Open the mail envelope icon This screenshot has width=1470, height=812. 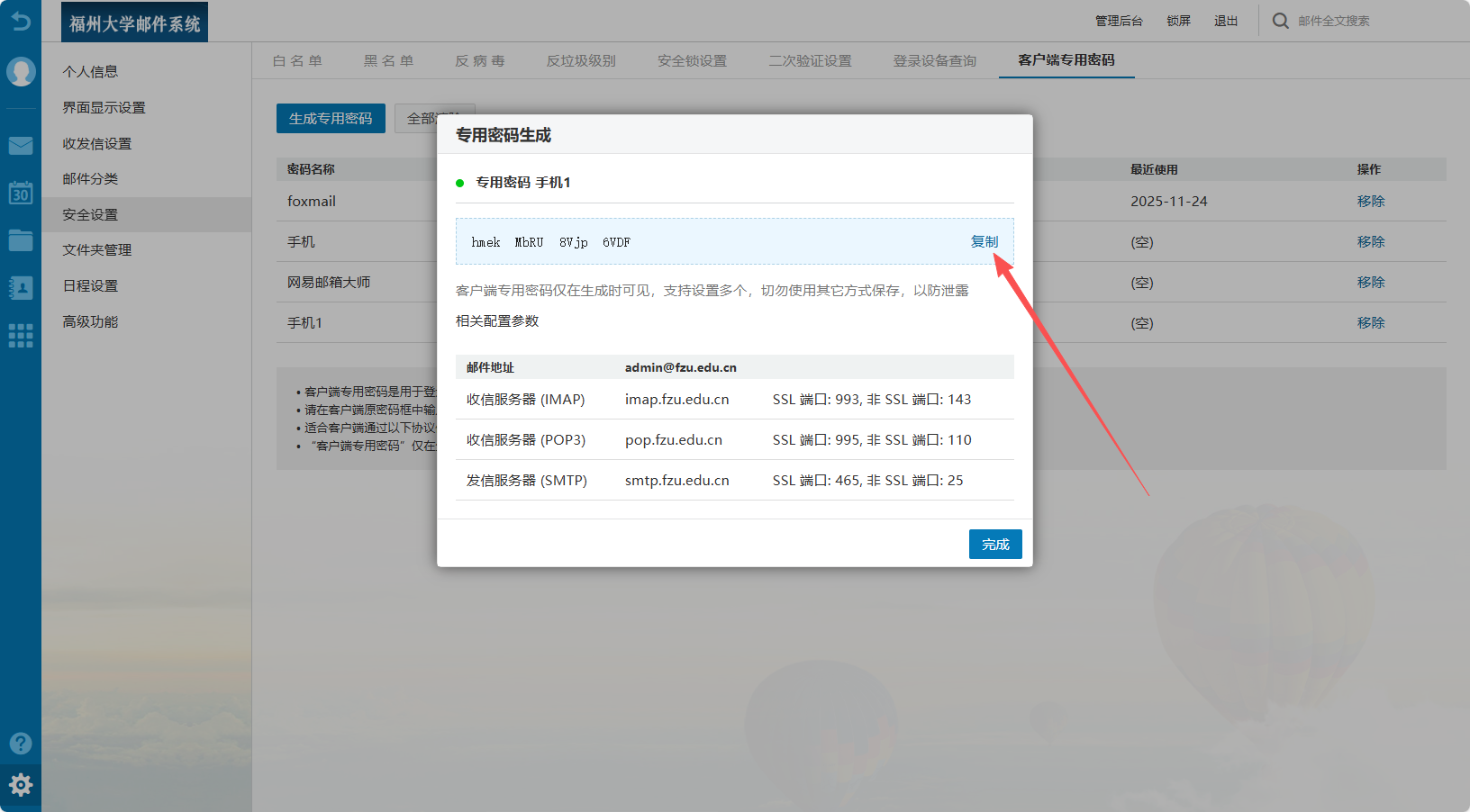click(x=21, y=146)
